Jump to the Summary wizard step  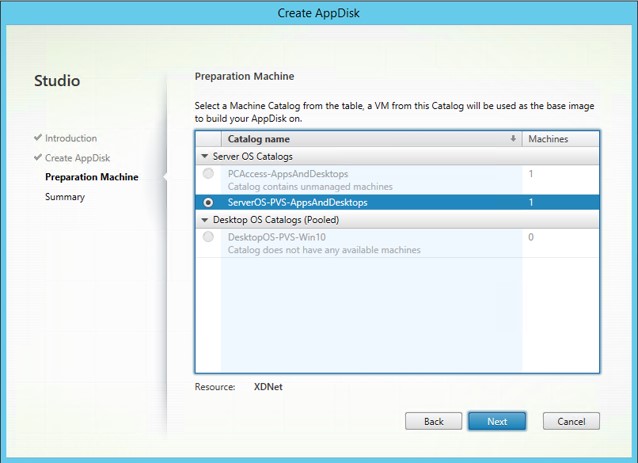pos(65,197)
